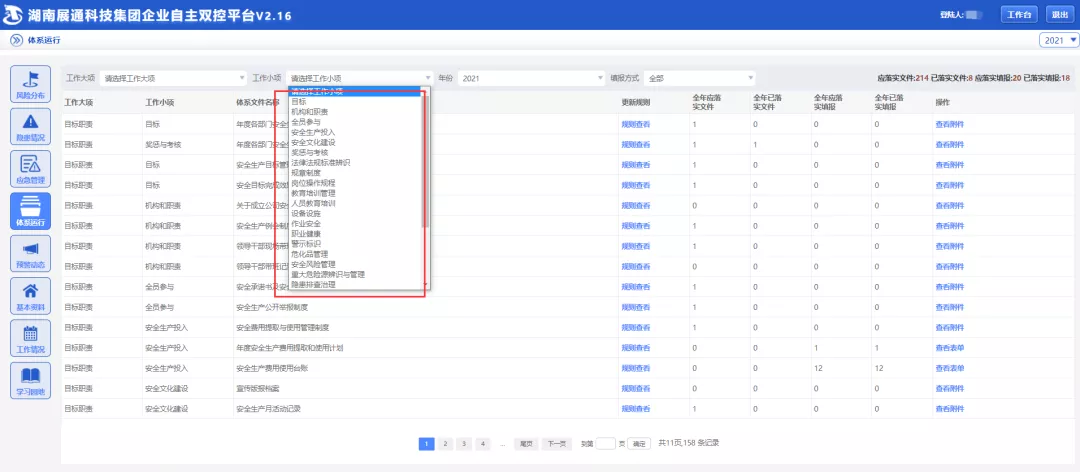Open the 工作情况 calendar icon
Image resolution: width=1080 pixels, height=472 pixels.
[31, 338]
